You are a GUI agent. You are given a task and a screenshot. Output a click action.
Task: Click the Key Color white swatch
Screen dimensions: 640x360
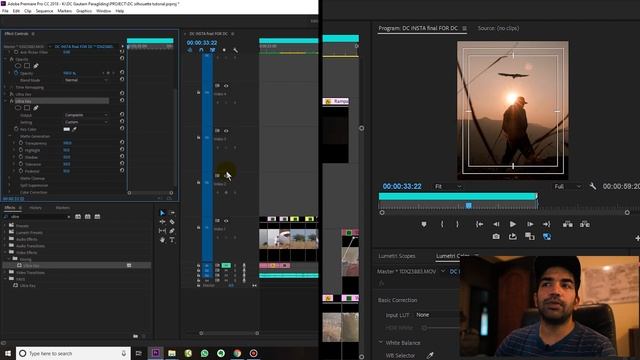(x=67, y=129)
